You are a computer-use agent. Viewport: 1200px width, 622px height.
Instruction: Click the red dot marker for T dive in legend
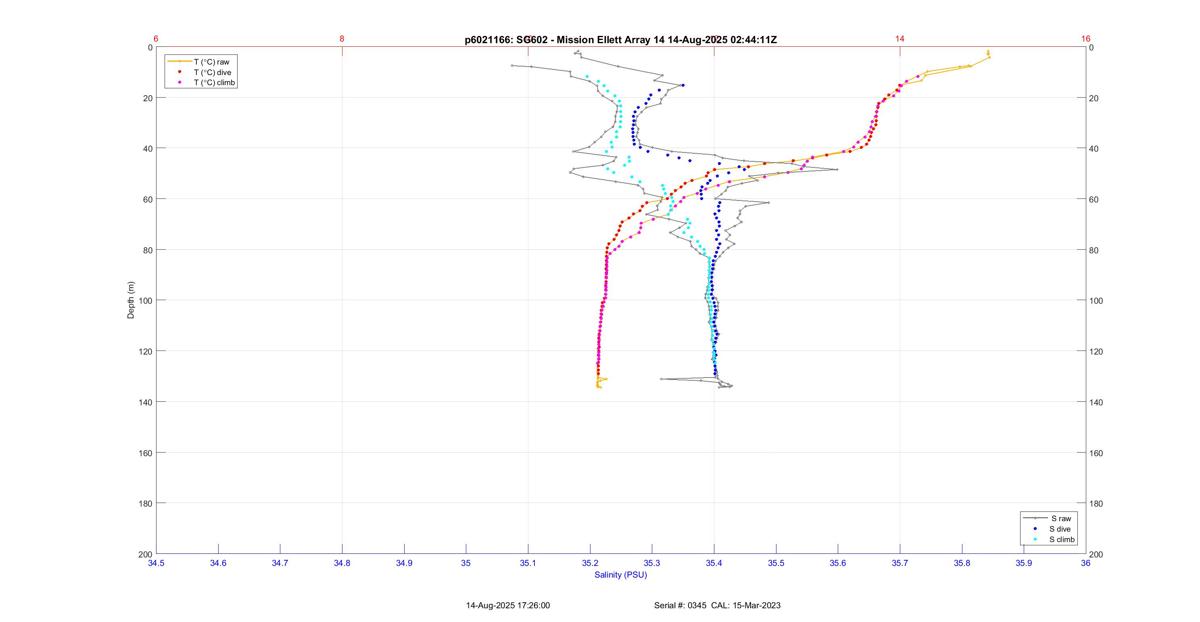[x=180, y=72]
